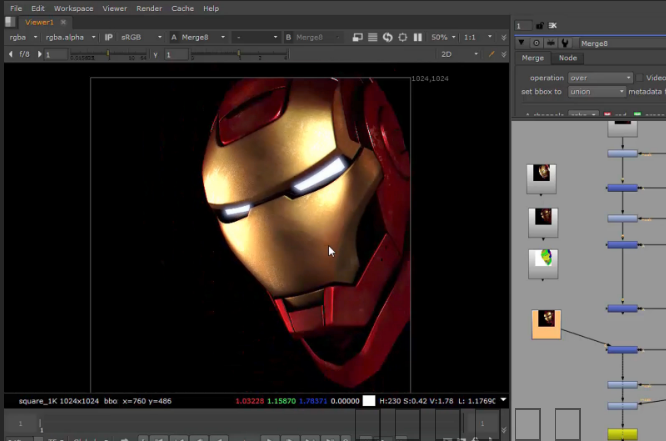666x441 pixels.
Task: Switch to the Node properties tab
Action: [568, 58]
